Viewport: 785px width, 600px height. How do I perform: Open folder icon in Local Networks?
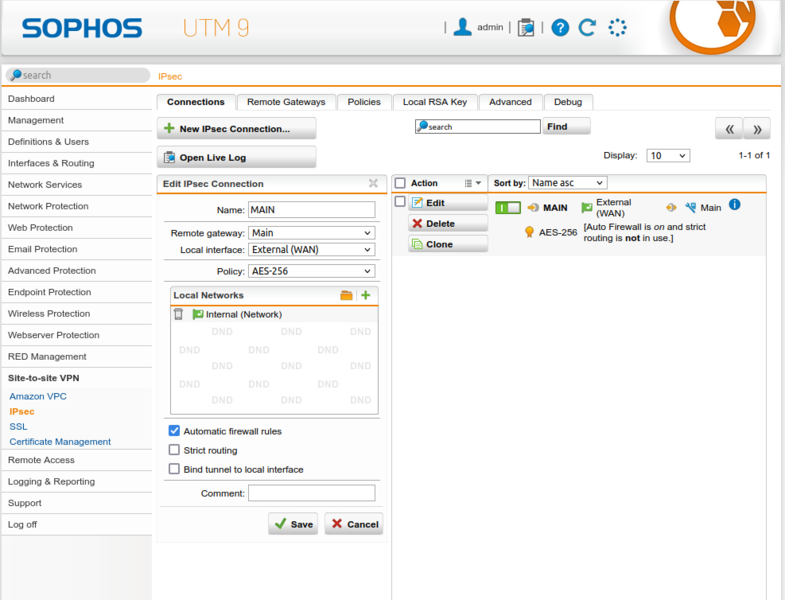[x=347, y=296]
